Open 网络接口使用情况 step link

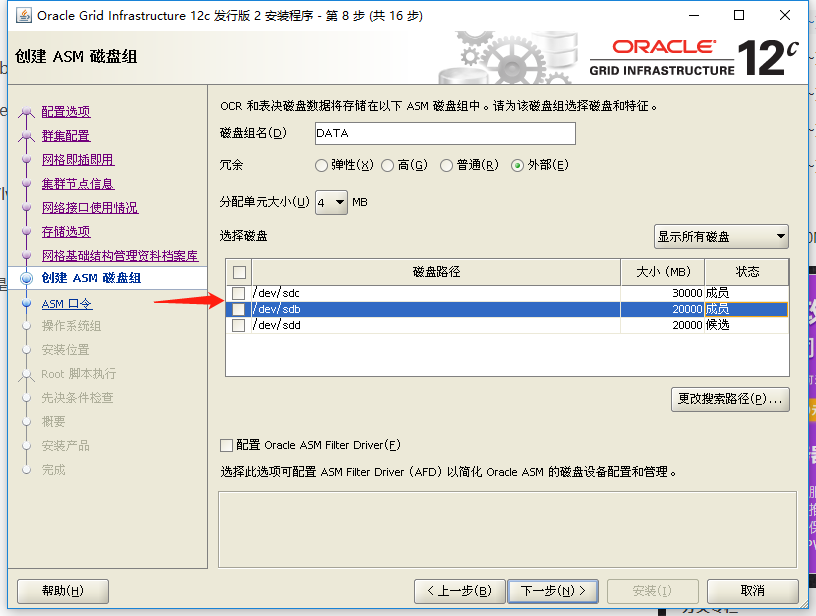click(x=90, y=208)
